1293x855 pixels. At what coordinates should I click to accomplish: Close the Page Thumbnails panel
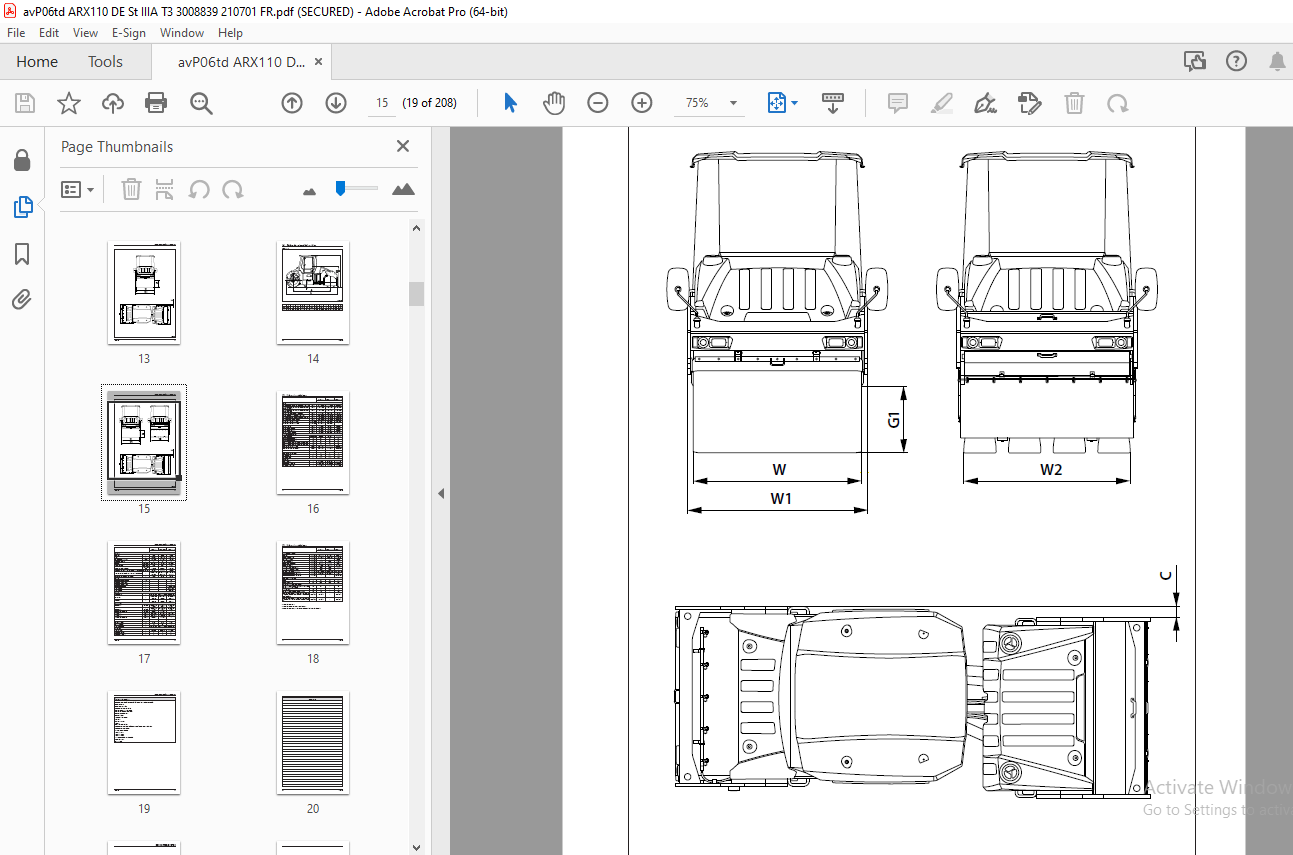tap(403, 146)
